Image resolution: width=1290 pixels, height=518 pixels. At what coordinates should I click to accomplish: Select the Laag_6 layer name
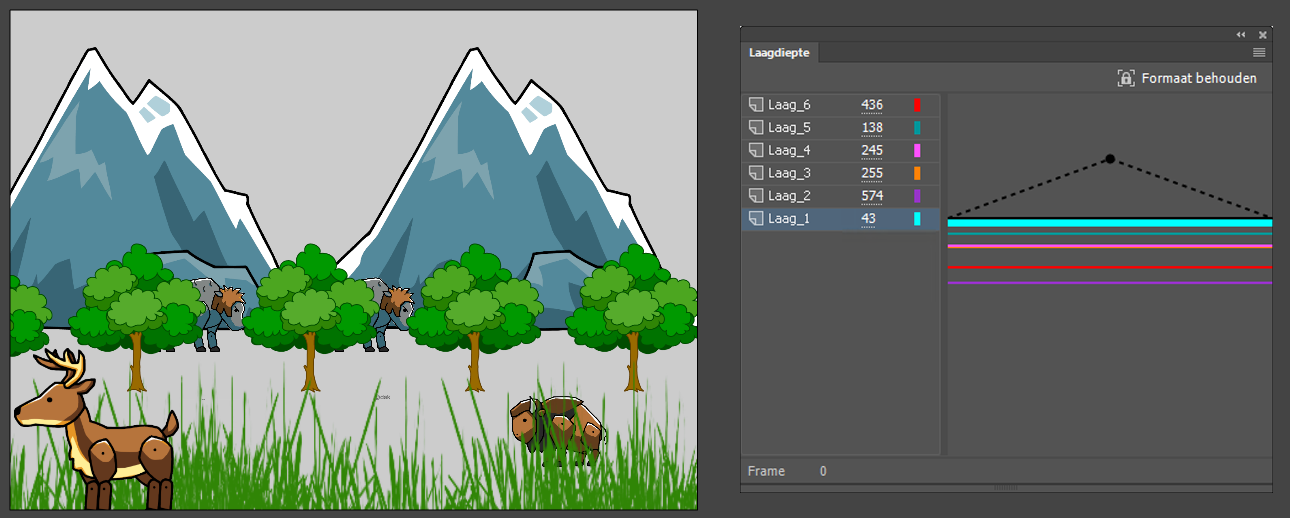(789, 104)
